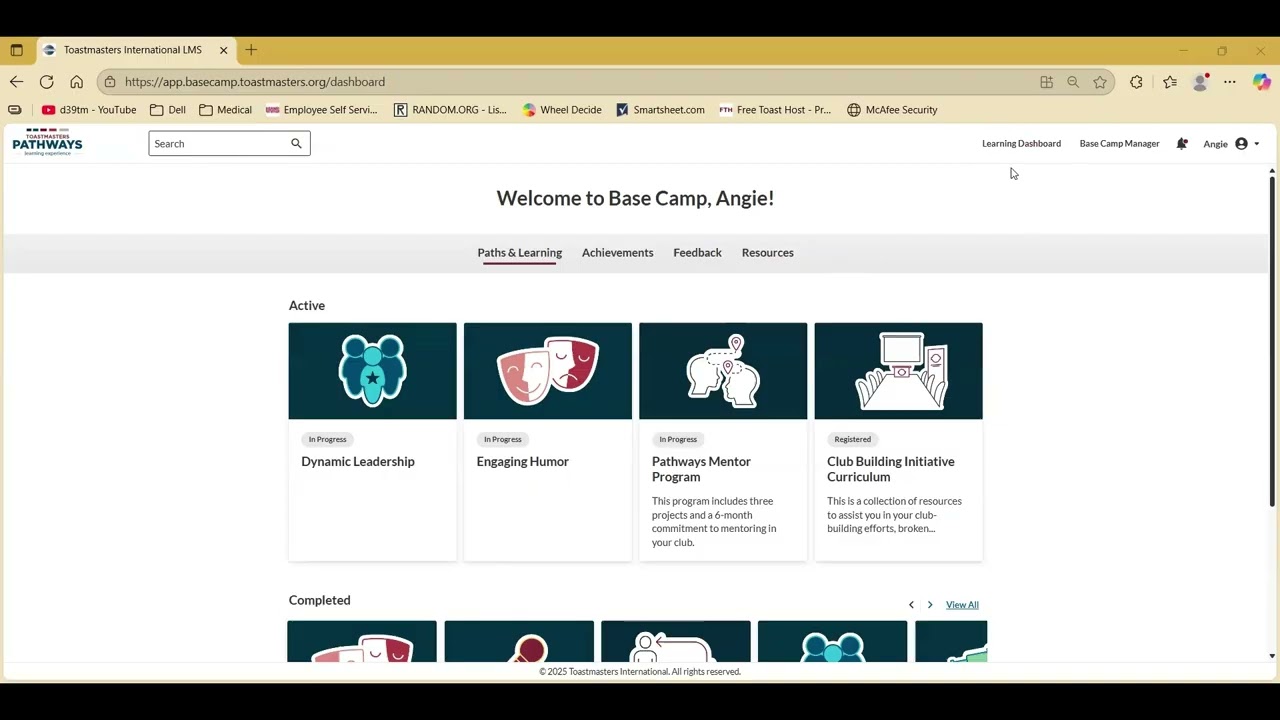Click the 'Active' section heading
This screenshot has width=1280, height=720.
click(x=307, y=306)
